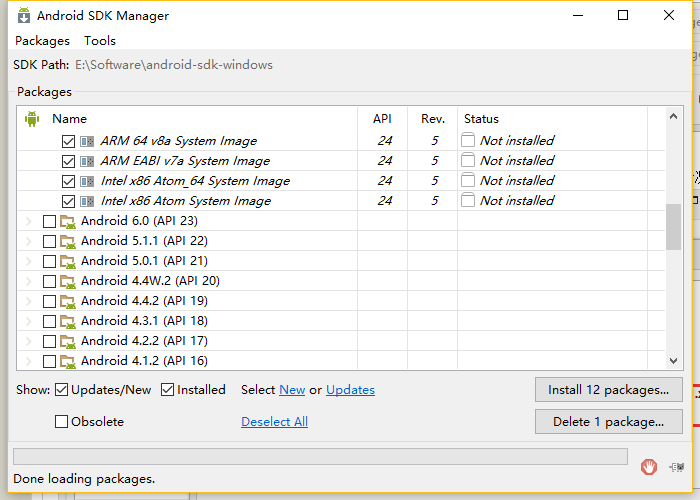Click the Intel x86 Atom_64 system image icon
Viewport: 700px width, 500px height.
pos(87,181)
